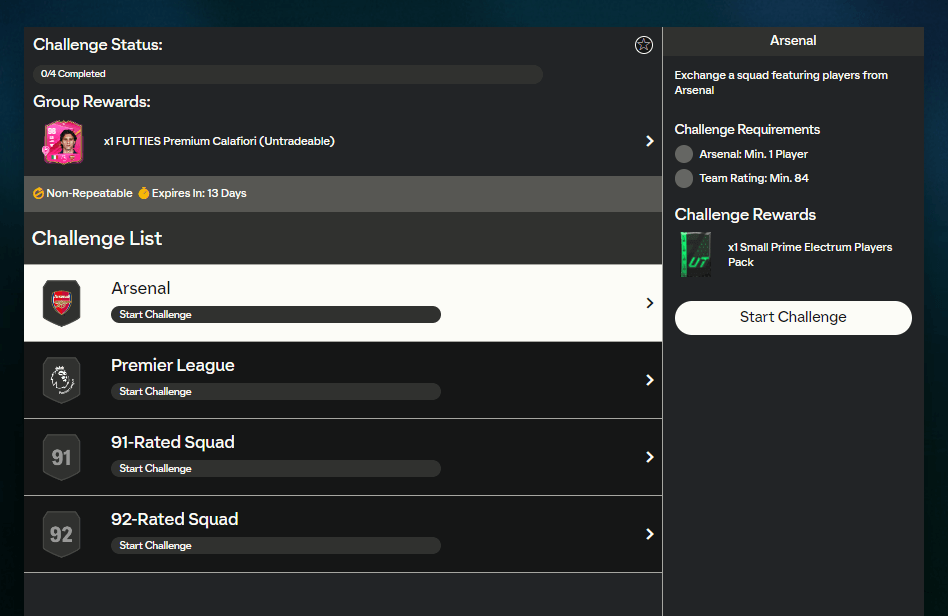Expand the 91-Rated Squad chevron

coord(649,457)
